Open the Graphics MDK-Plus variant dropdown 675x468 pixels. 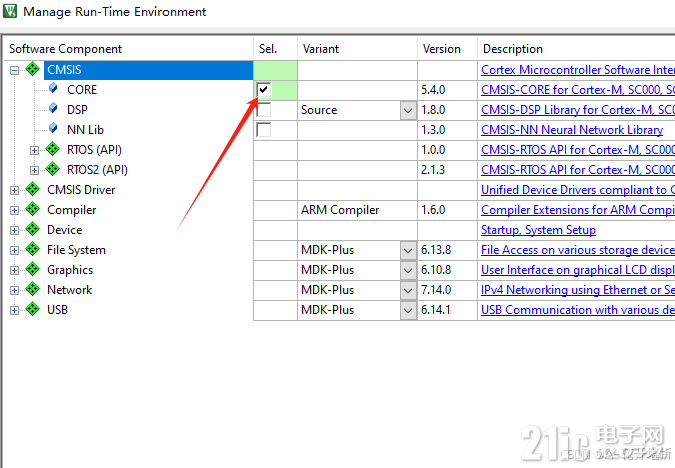[408, 270]
